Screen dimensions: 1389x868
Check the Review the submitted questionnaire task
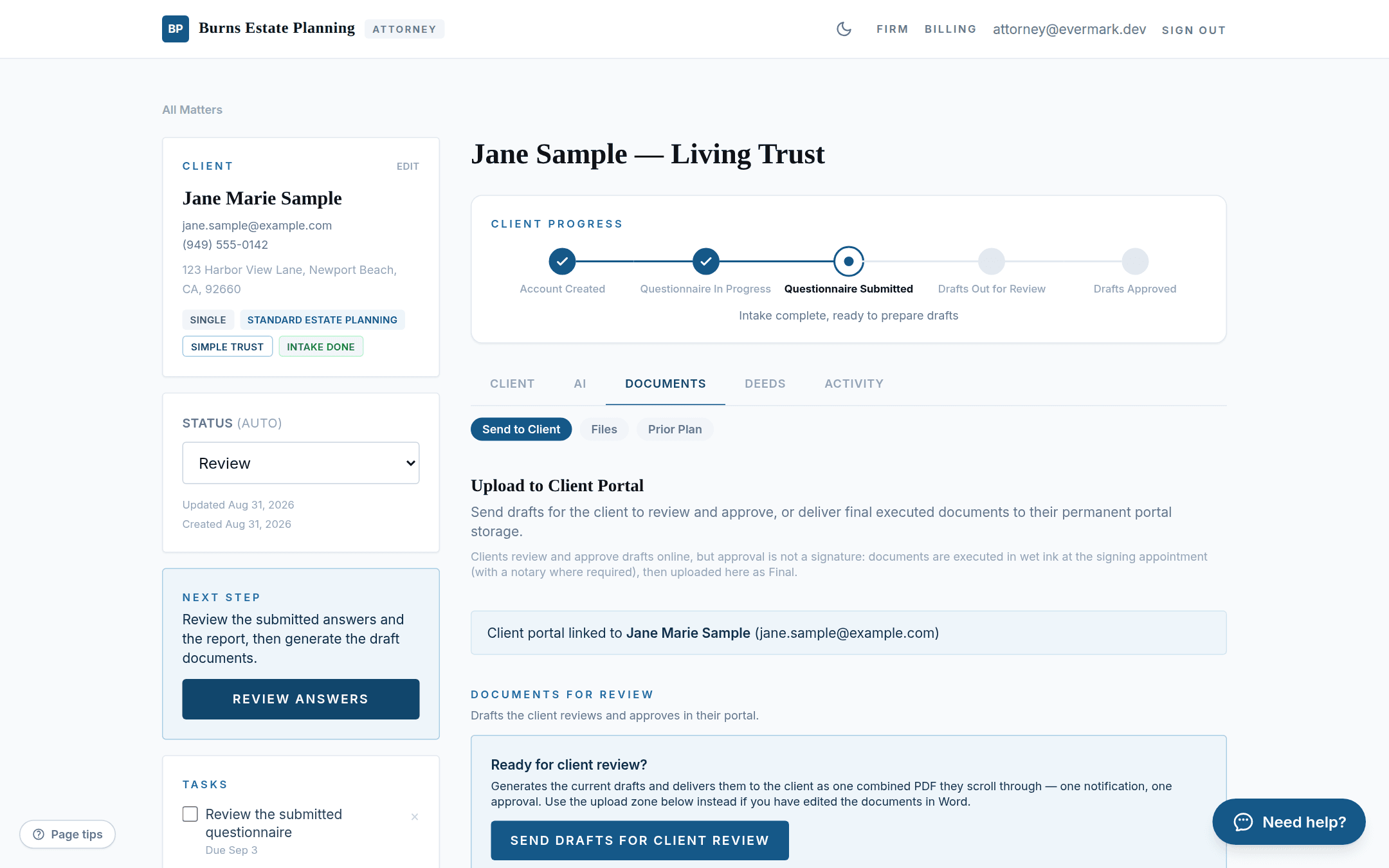[x=190, y=814]
